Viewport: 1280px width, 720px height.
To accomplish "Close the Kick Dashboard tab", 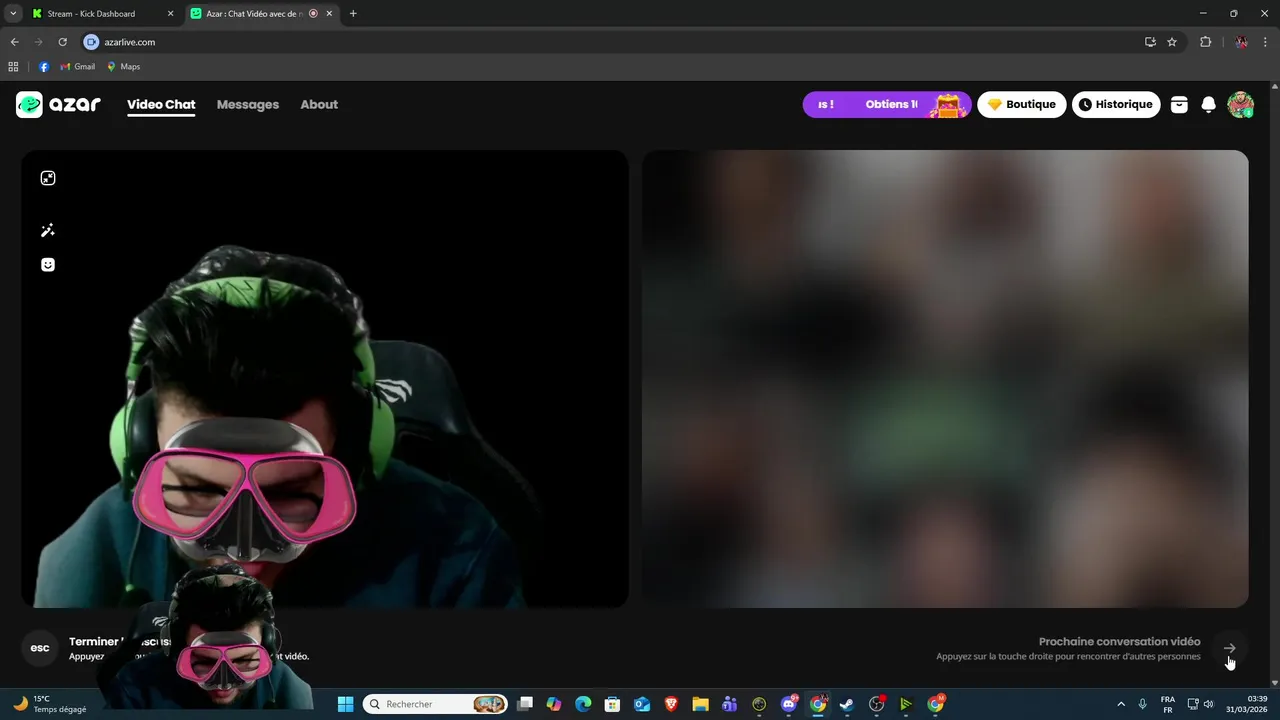I will [x=170, y=14].
